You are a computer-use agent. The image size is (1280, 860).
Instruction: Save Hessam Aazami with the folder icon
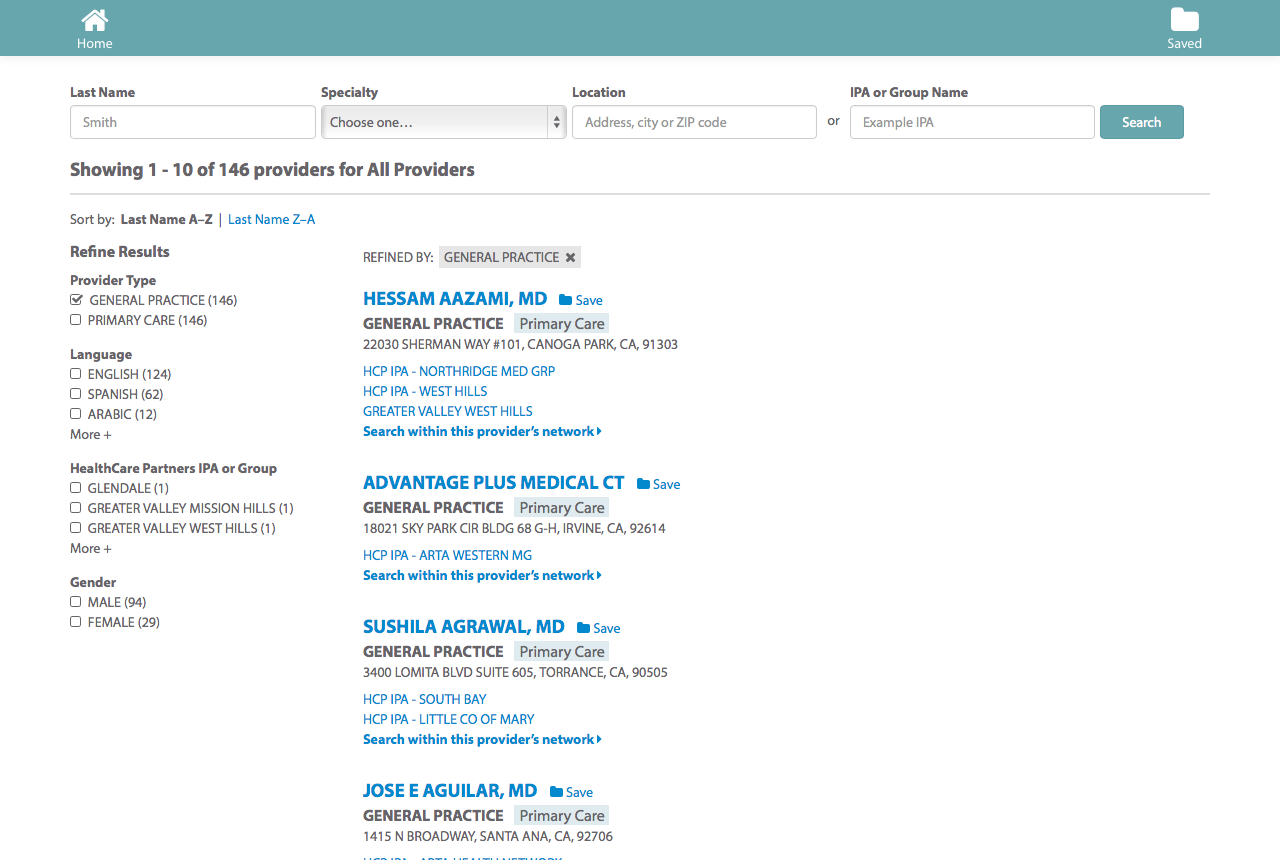coord(566,300)
